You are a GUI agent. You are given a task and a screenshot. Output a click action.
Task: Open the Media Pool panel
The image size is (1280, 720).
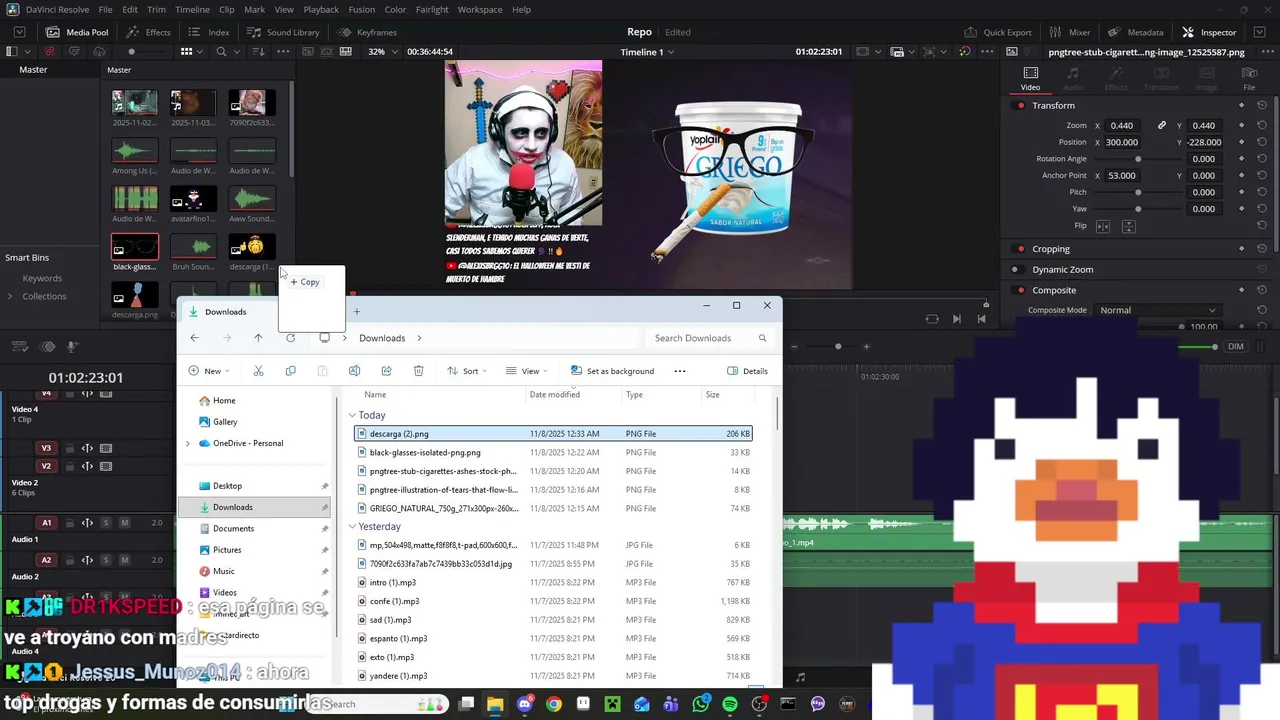click(x=77, y=32)
